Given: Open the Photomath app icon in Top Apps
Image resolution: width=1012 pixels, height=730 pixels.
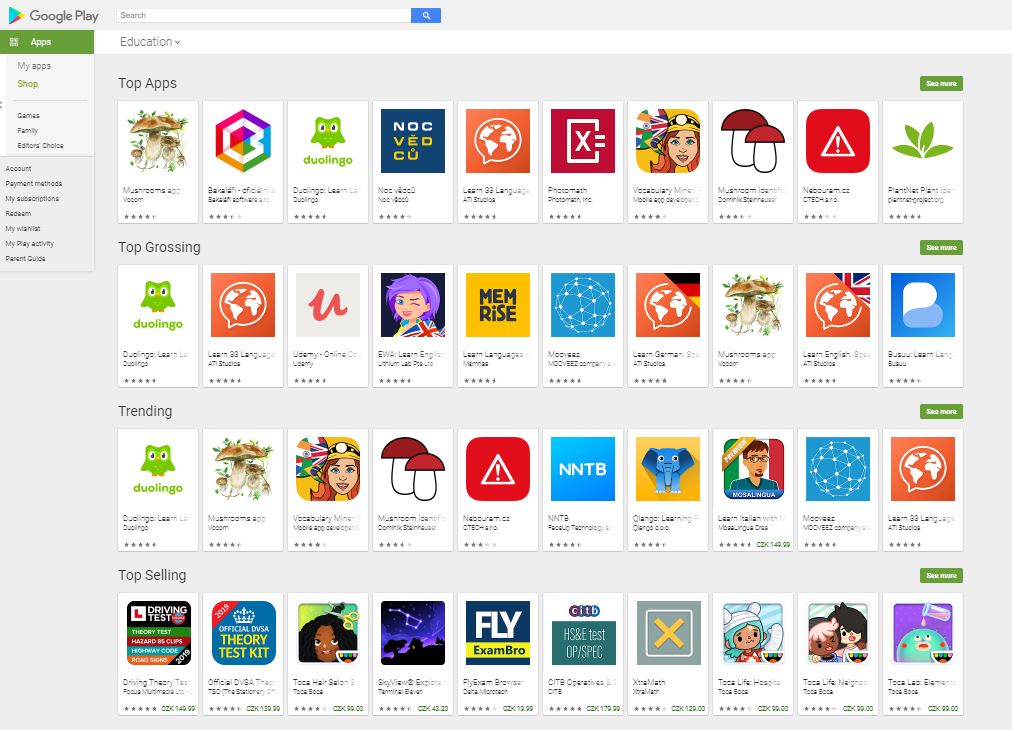Looking at the screenshot, I should tap(582, 141).
